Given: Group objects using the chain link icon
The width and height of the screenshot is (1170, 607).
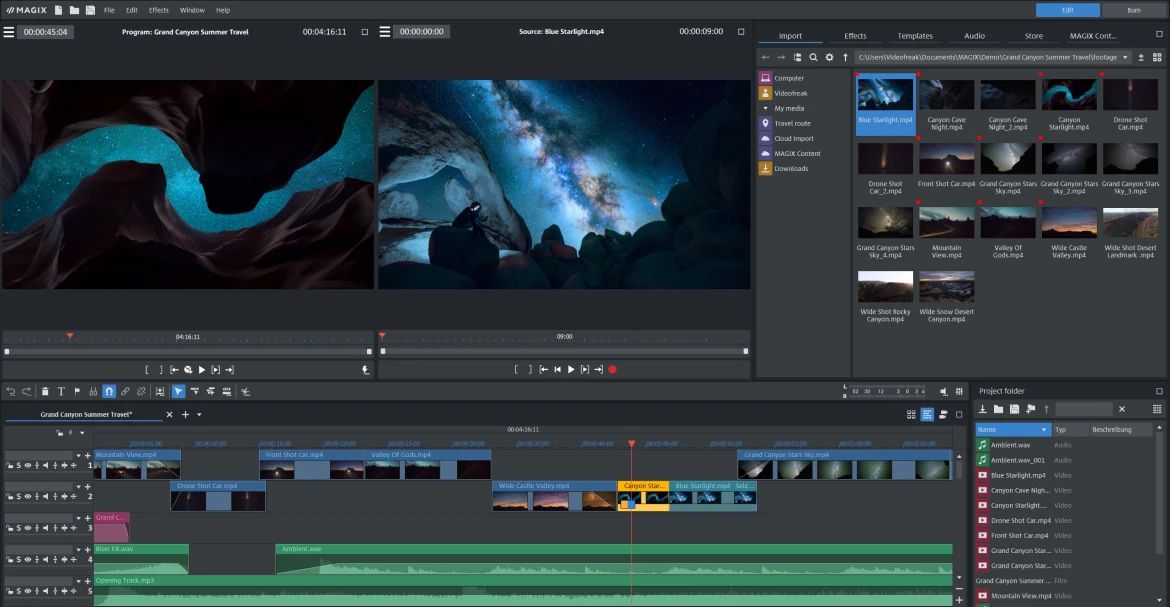Looking at the screenshot, I should click(x=124, y=391).
